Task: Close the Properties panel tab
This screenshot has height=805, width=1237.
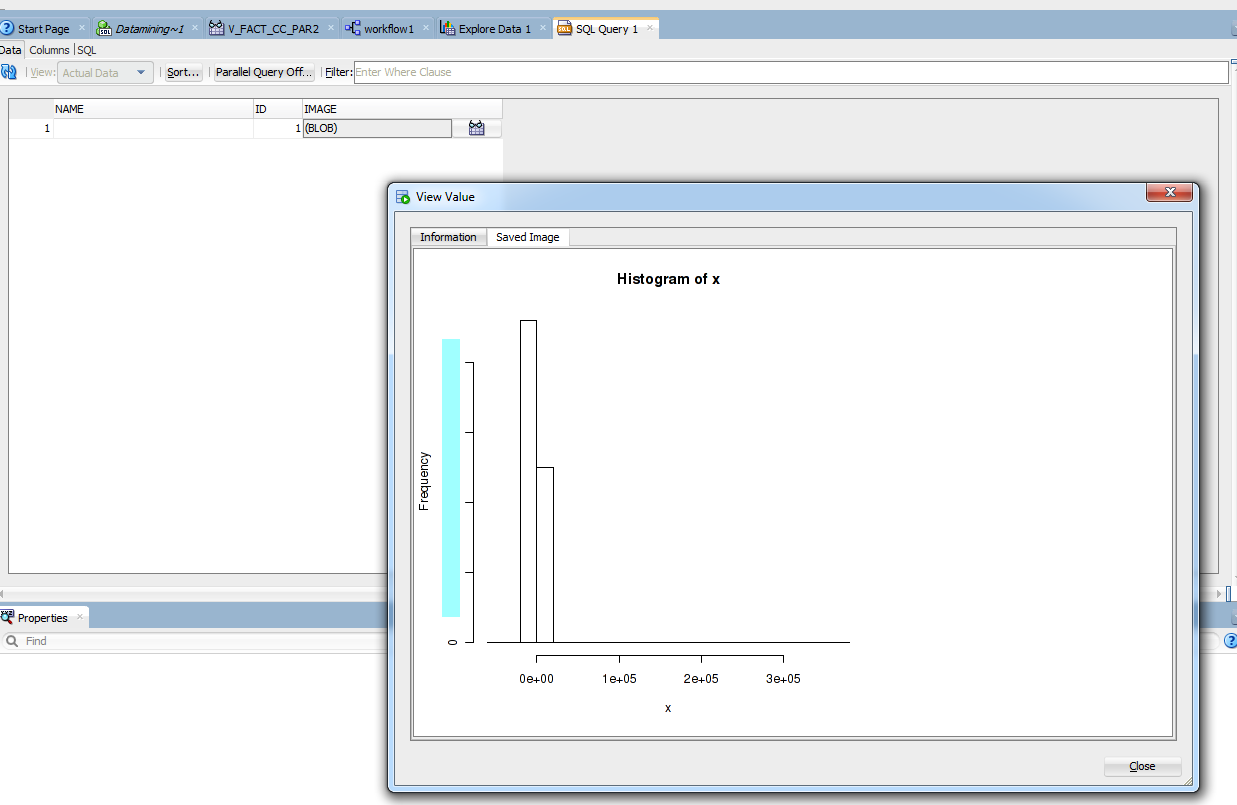Action: [80, 618]
